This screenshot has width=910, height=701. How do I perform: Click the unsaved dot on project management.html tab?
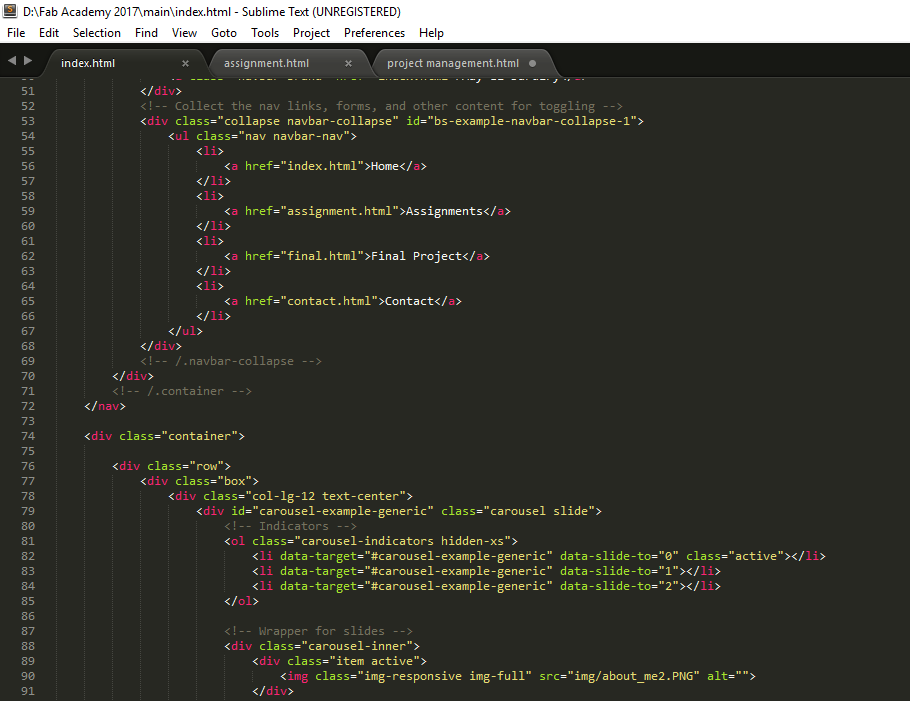click(x=532, y=63)
